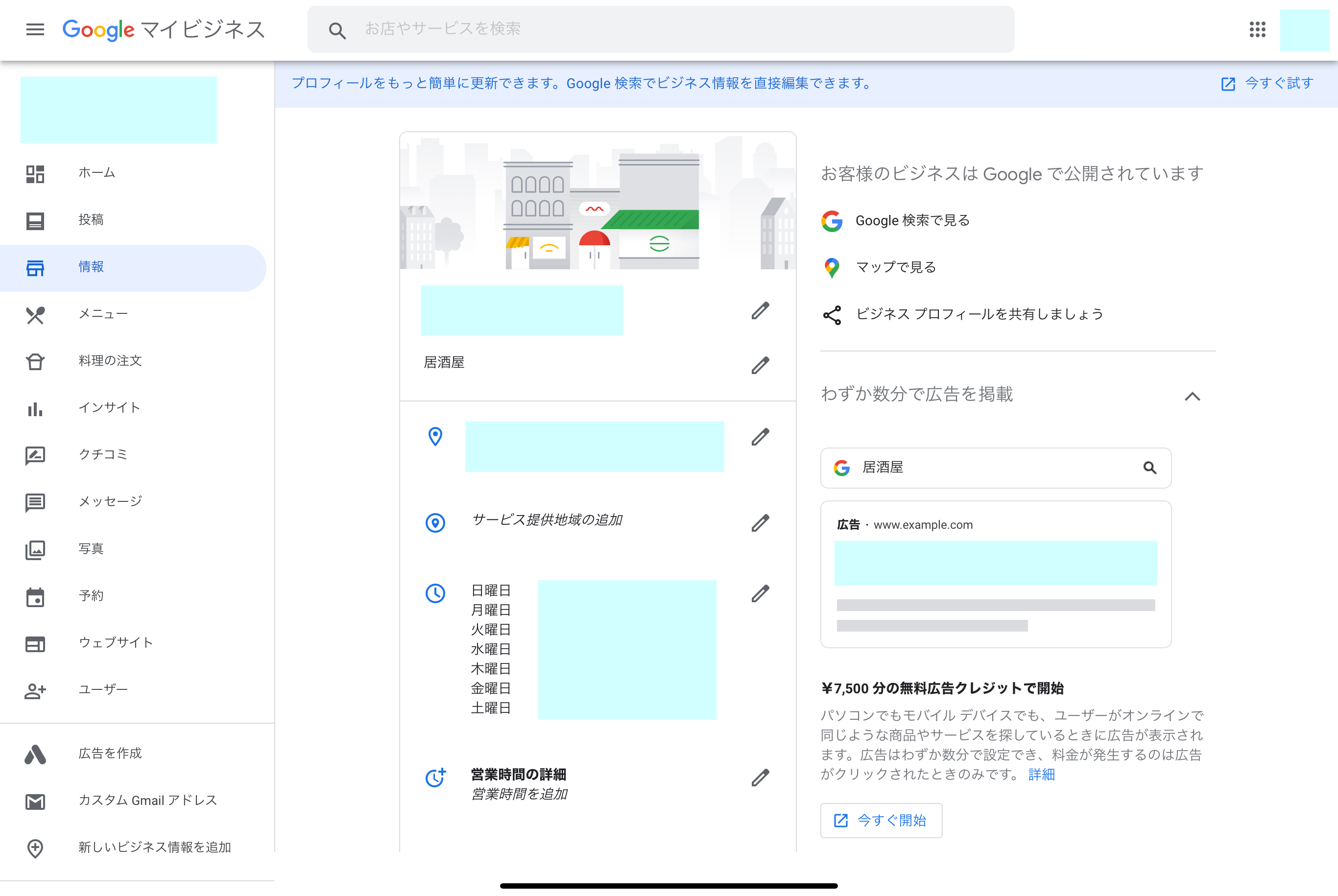Open the Google apps grid icon
This screenshot has width=1338, height=896.
coord(1257,30)
